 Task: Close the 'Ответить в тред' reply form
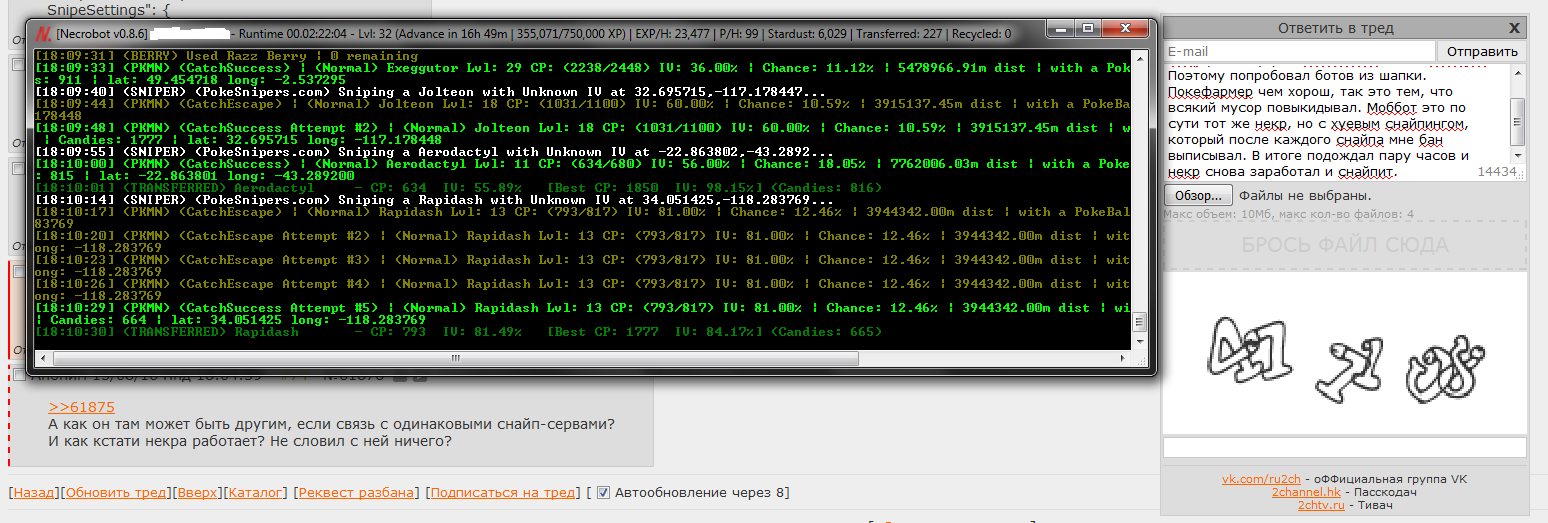pos(1514,28)
